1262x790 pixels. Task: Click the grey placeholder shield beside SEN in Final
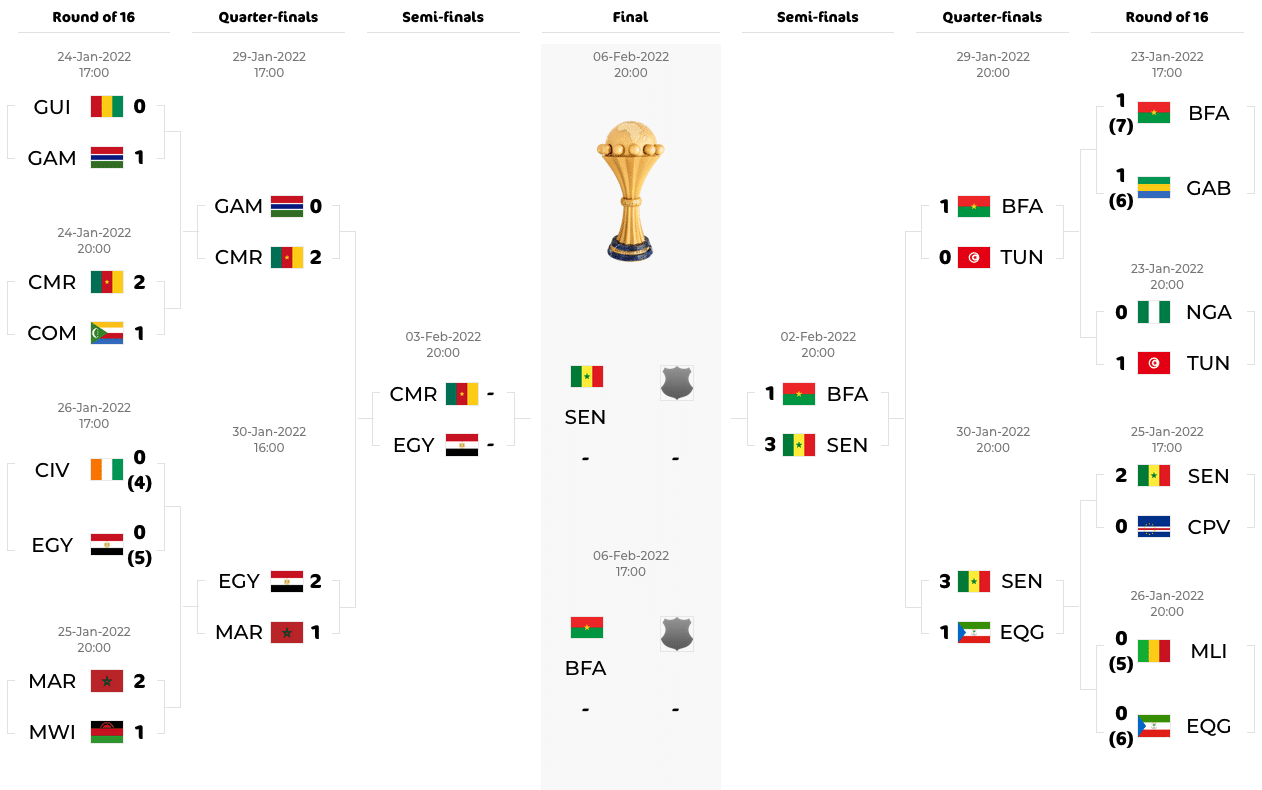coord(677,382)
